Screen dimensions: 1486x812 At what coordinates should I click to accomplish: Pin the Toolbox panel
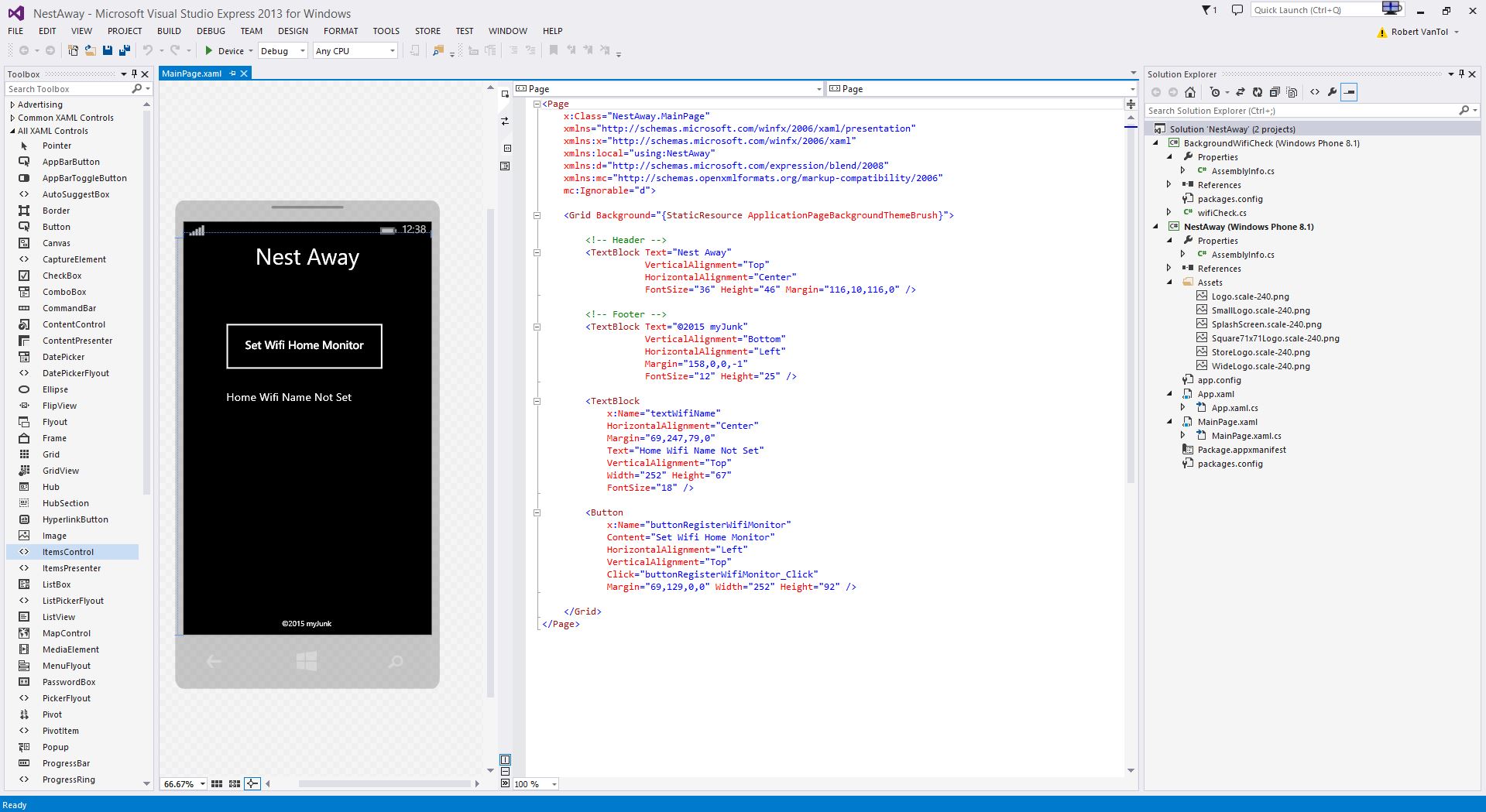point(134,74)
